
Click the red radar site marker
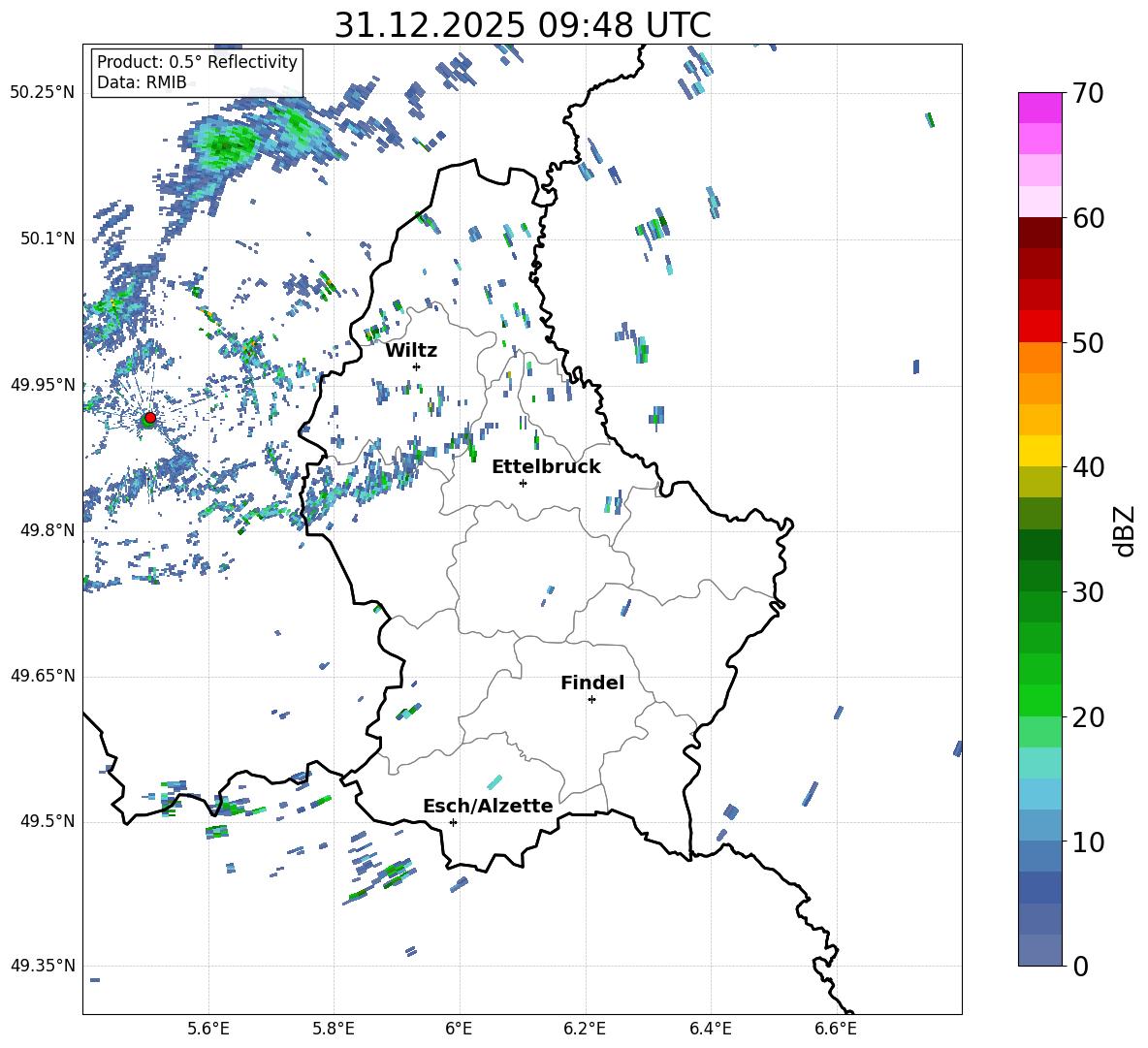pyautogui.click(x=150, y=418)
